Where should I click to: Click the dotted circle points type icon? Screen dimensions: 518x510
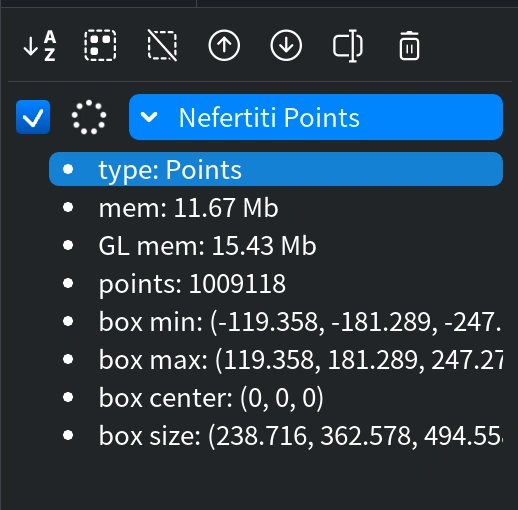(89, 117)
